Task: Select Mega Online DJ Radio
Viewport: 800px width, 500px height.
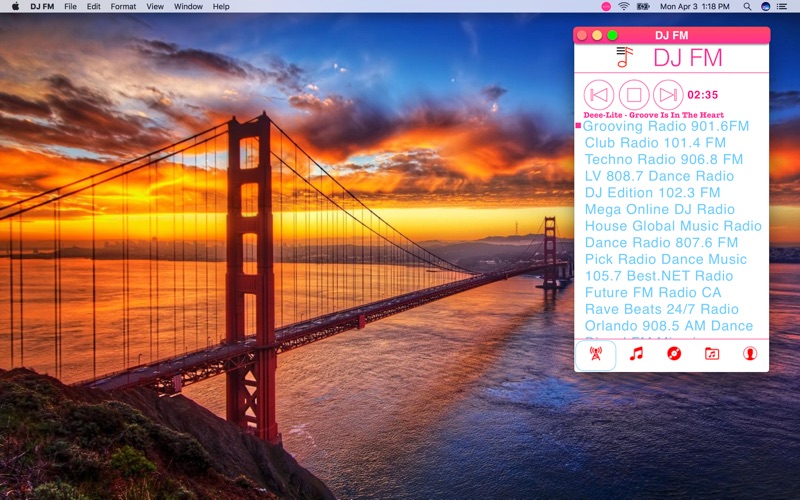Action: pos(660,209)
